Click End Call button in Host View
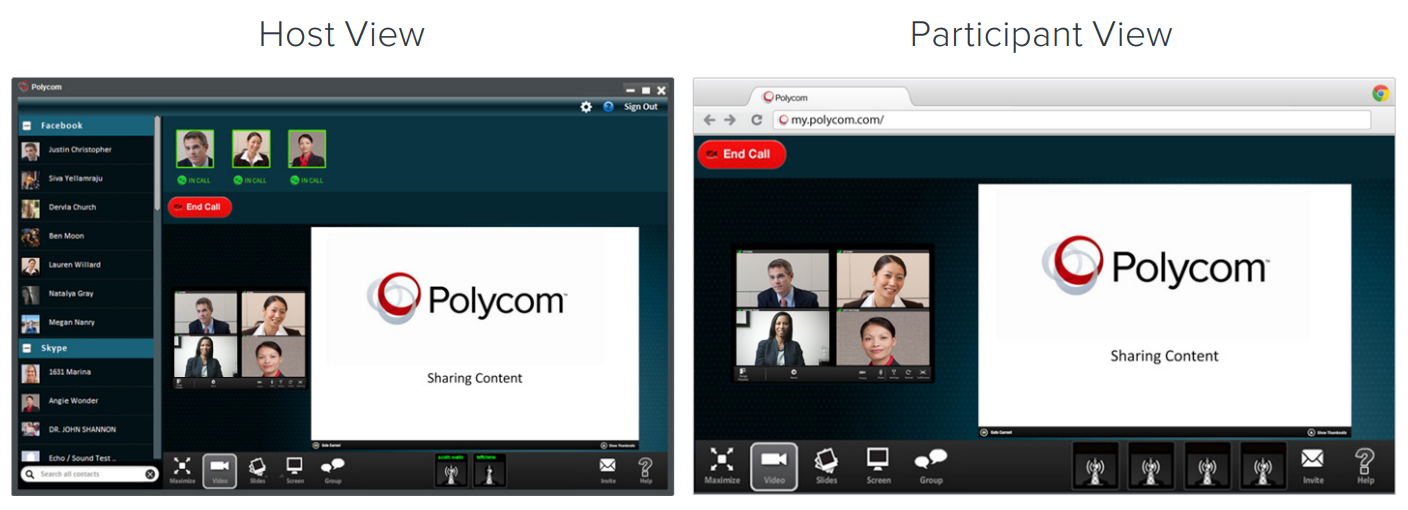 (x=200, y=207)
